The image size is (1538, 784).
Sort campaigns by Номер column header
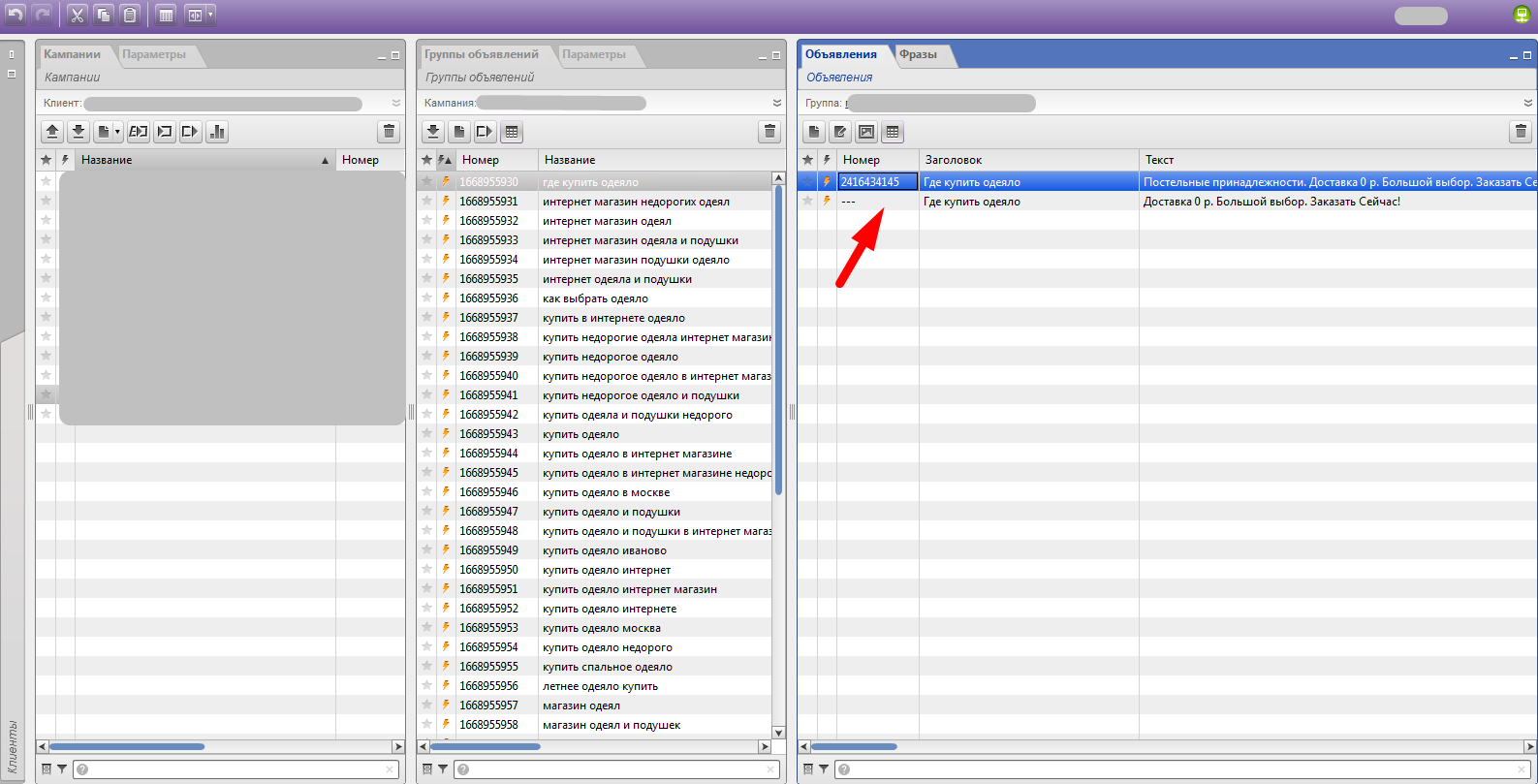point(370,160)
